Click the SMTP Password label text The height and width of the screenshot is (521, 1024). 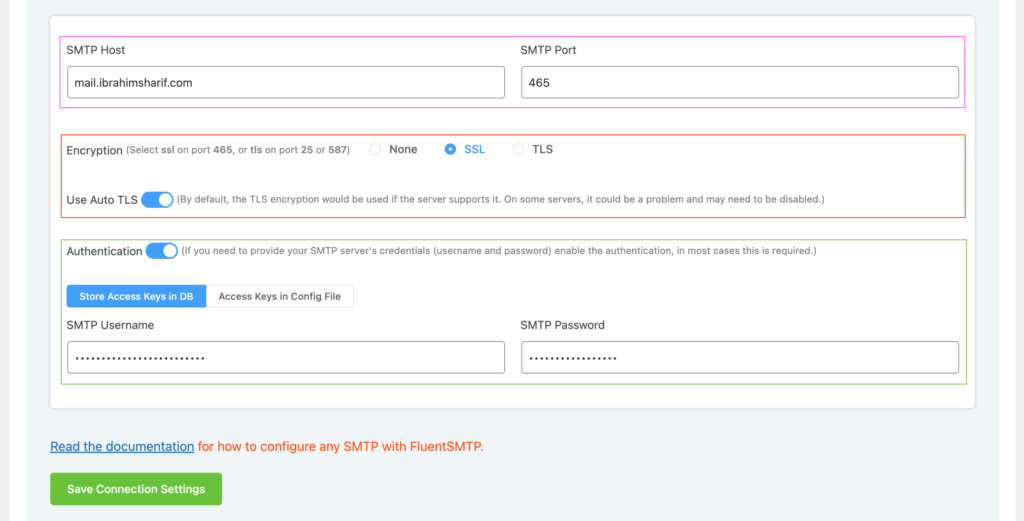coord(562,325)
